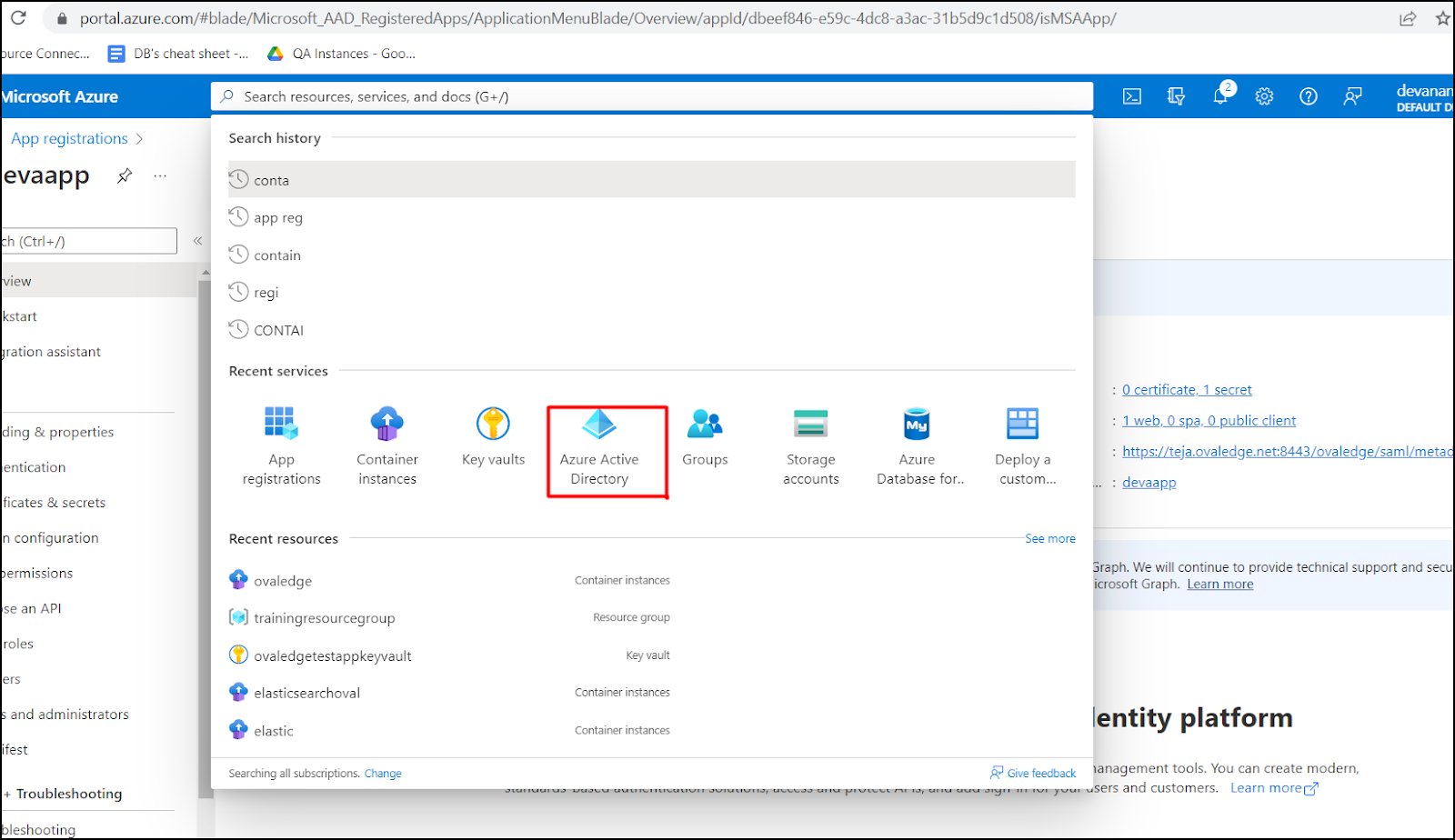Click See more recent resources
This screenshot has height=840, width=1455.
1050,538
